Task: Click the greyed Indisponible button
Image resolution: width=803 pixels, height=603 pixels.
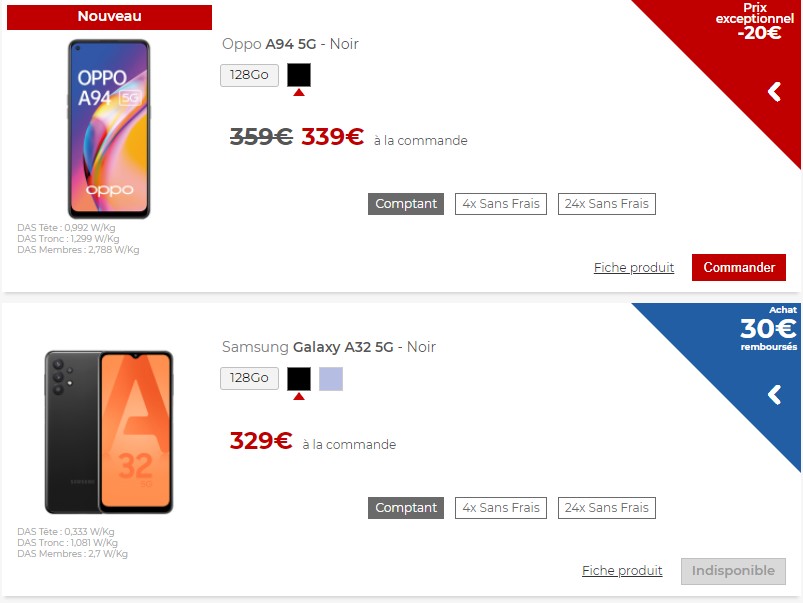Action: tap(733, 571)
